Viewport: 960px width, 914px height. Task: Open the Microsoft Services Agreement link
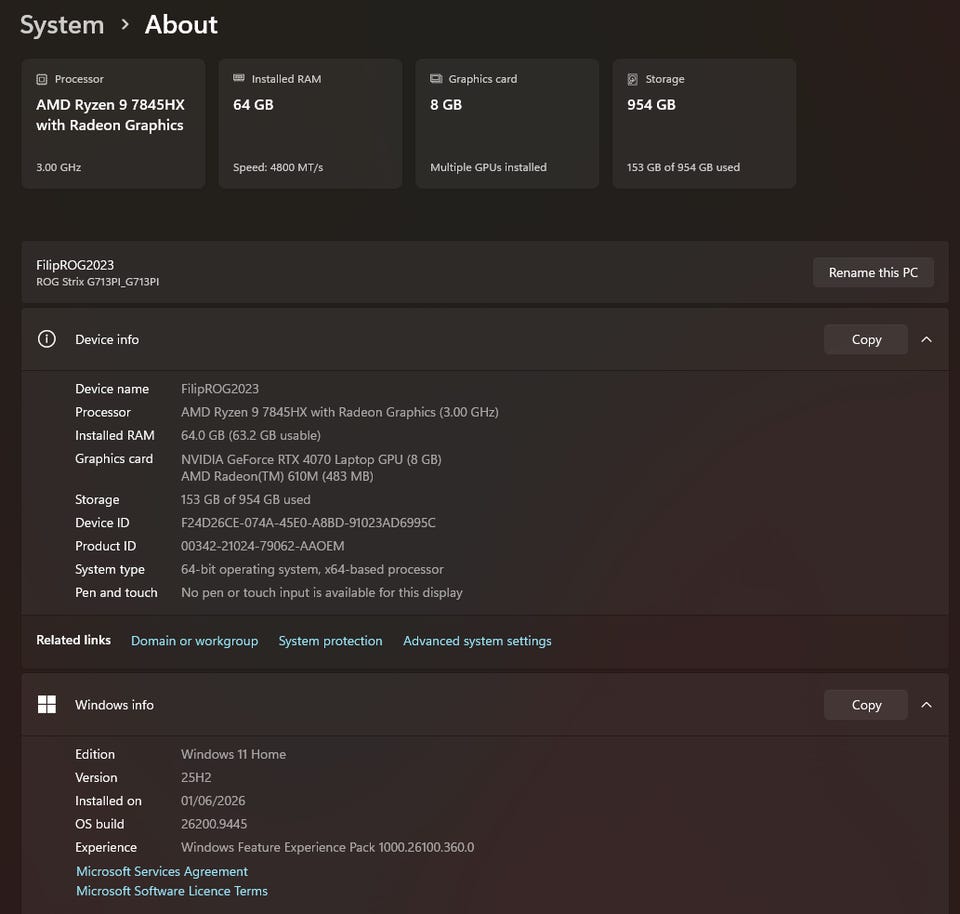pyautogui.click(x=162, y=871)
